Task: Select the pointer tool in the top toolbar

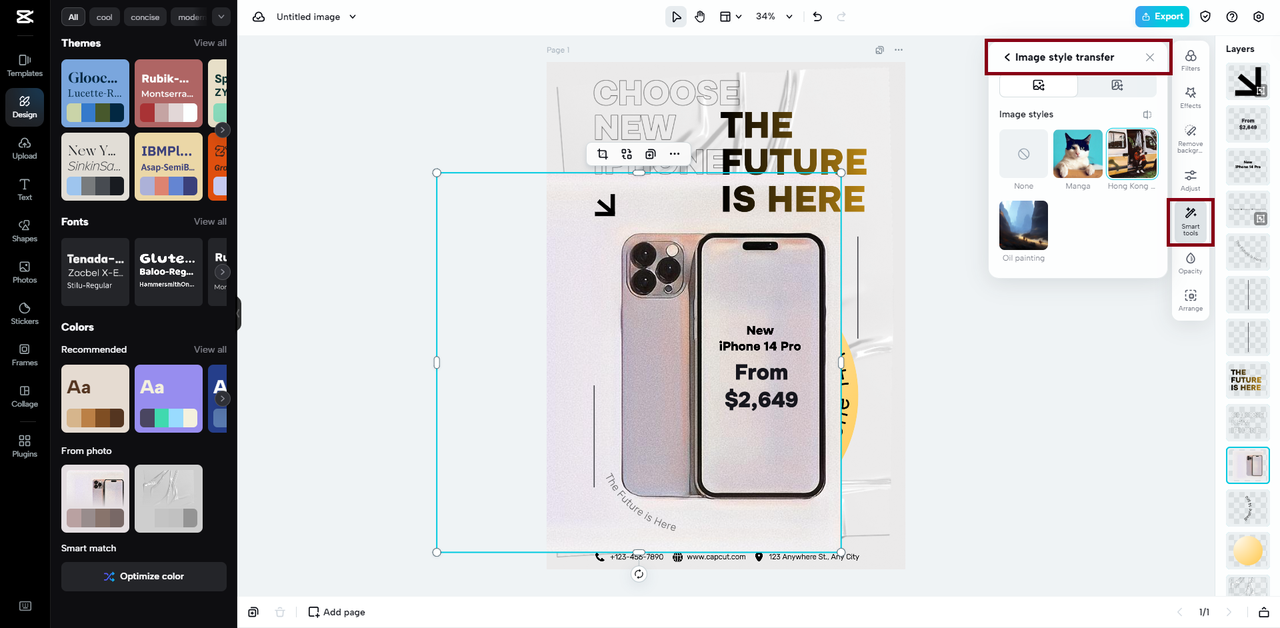Action: pos(676,17)
